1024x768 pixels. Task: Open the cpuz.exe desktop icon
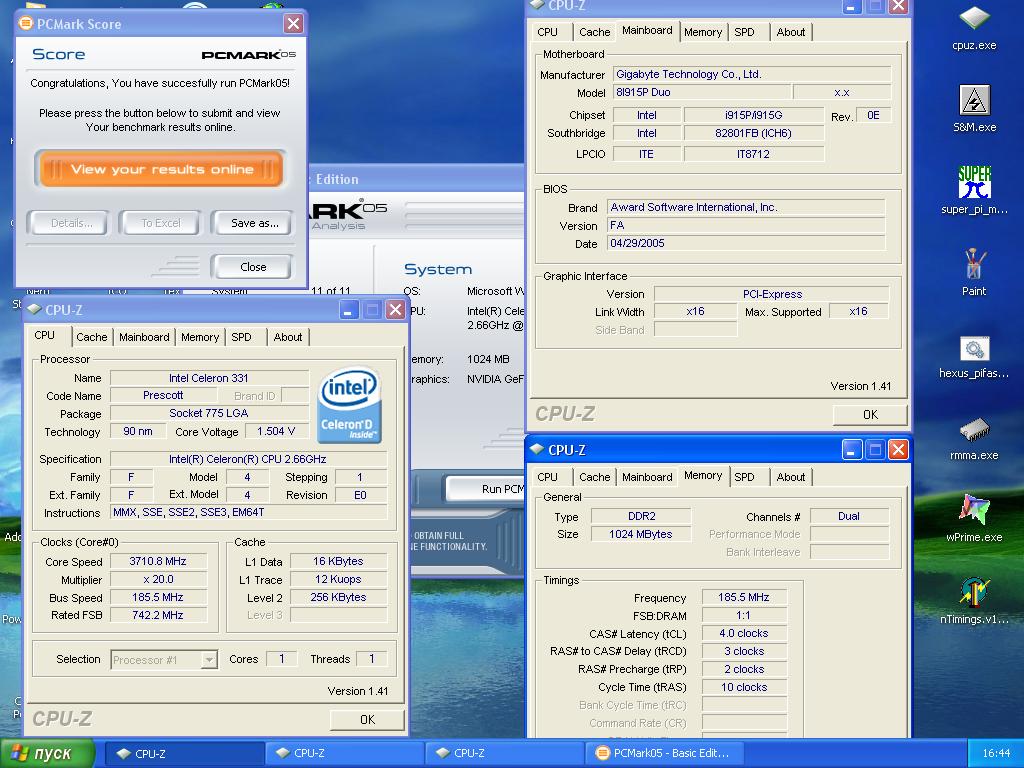pos(974,26)
